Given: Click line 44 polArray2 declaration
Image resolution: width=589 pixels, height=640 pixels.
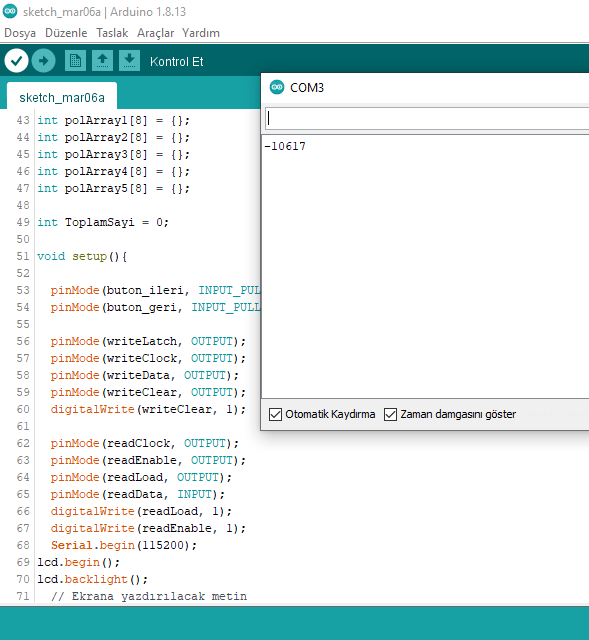Looking at the screenshot, I should pos(113,138).
